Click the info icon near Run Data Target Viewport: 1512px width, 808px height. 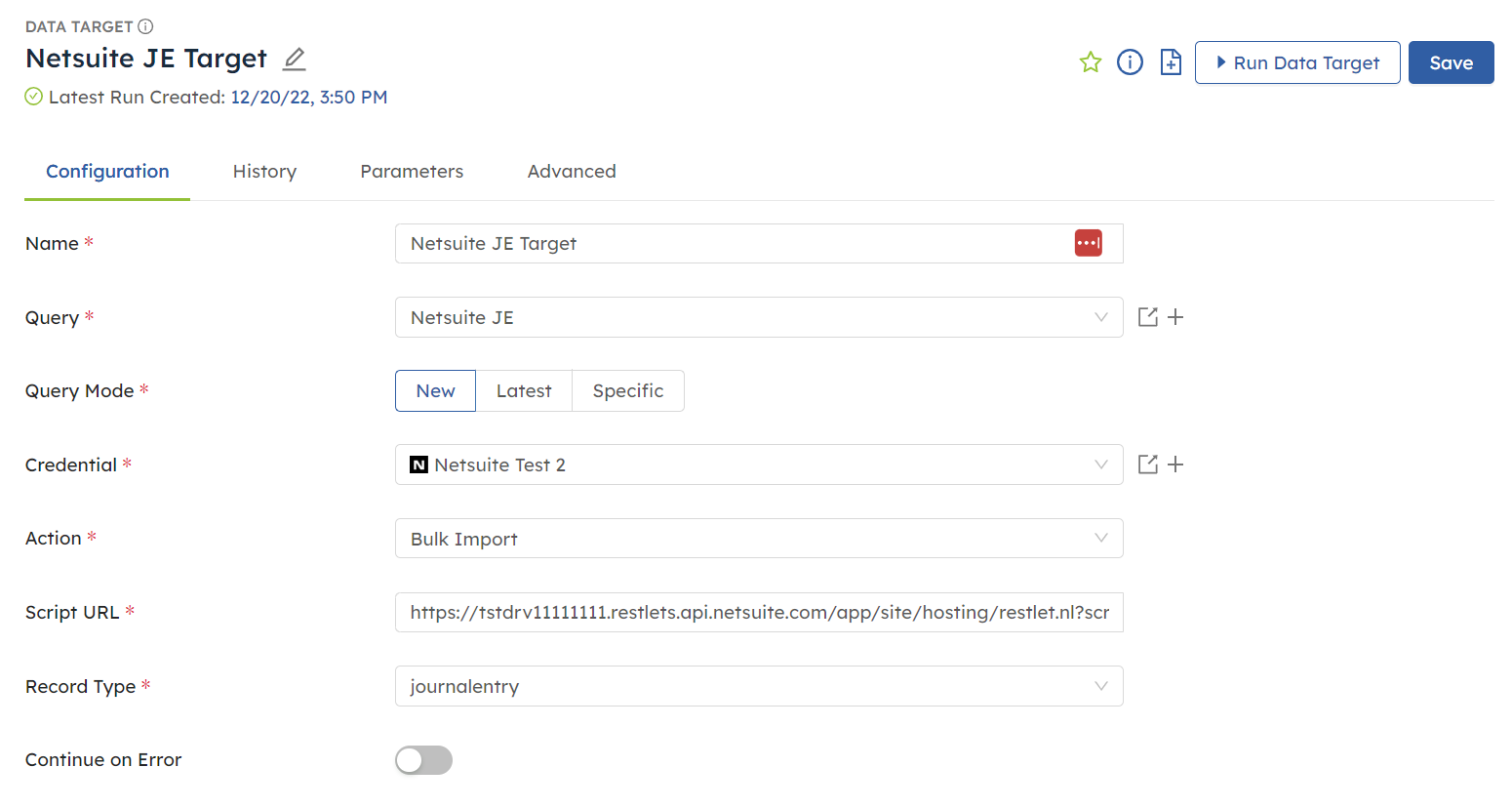[1130, 61]
